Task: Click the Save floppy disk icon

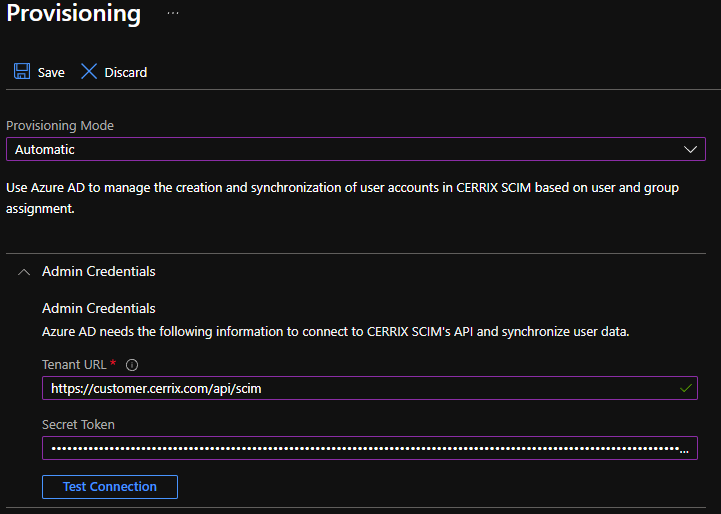Action: [x=22, y=72]
